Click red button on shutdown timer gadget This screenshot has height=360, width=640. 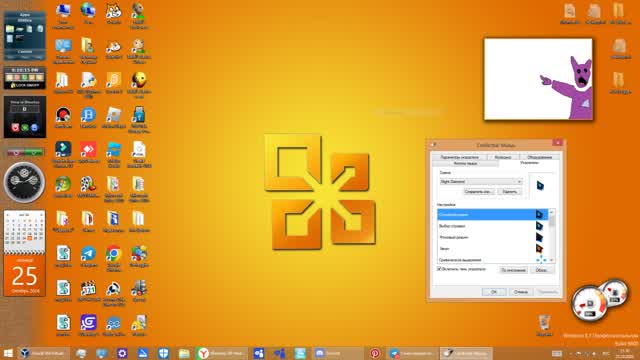tap(15, 128)
